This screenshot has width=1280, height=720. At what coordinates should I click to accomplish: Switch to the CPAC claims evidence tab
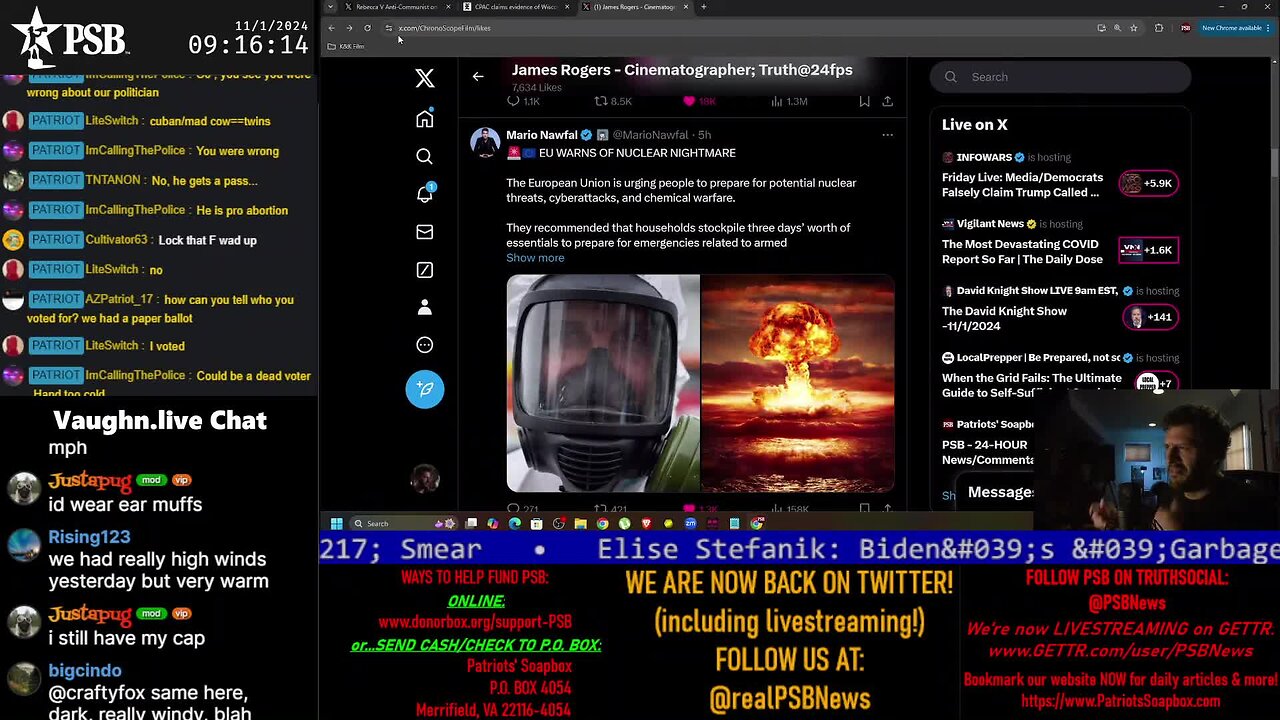click(516, 7)
